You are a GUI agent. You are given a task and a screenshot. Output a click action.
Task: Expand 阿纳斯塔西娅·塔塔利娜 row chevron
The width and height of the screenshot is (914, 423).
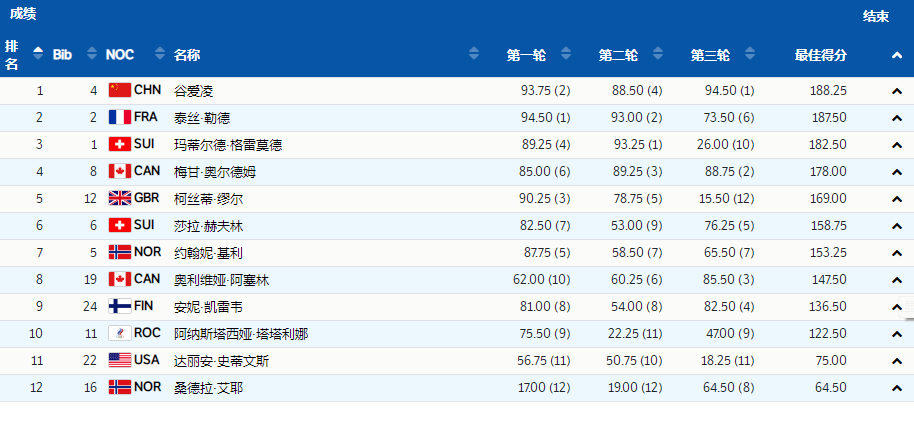pos(897,334)
